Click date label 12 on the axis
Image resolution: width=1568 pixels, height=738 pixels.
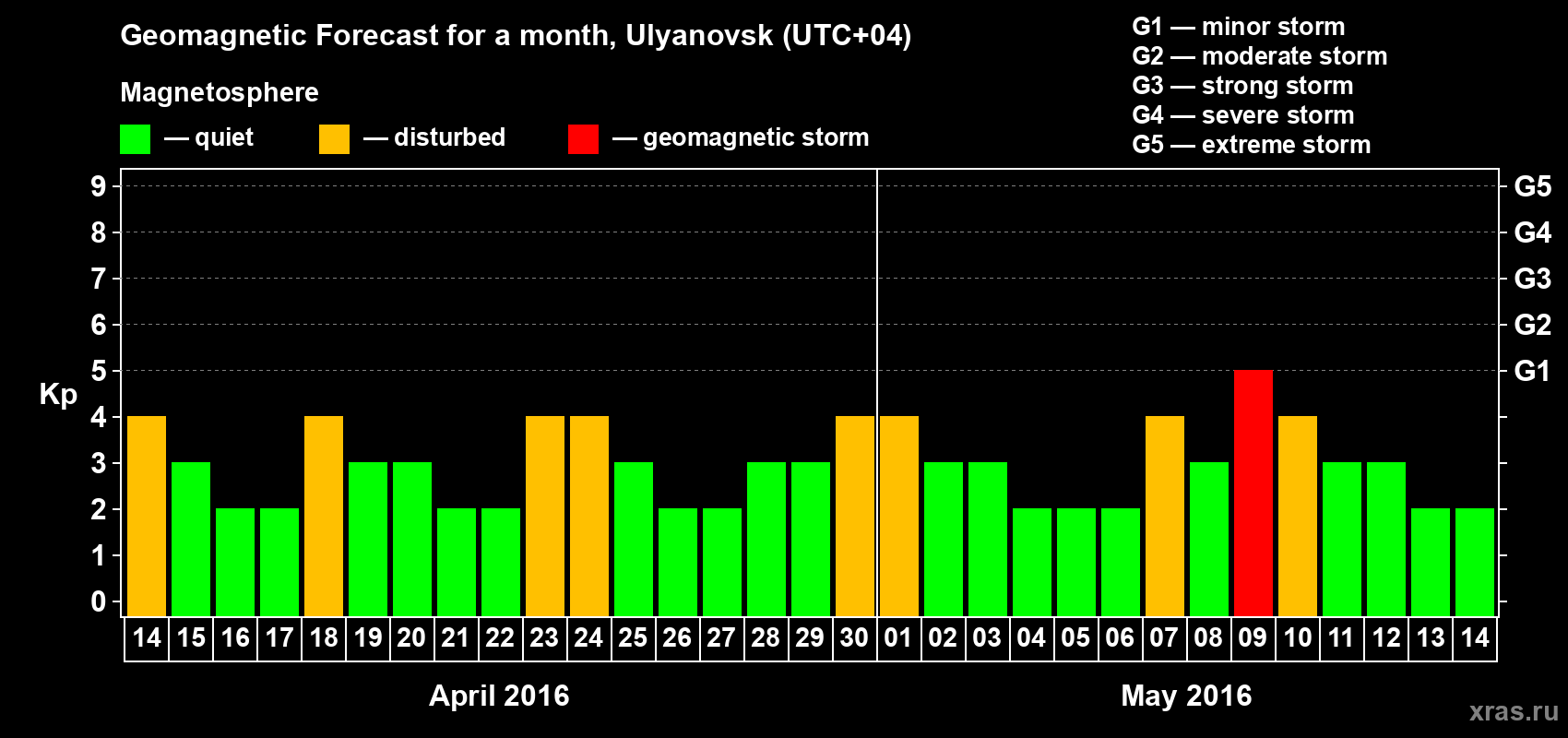point(1386,638)
